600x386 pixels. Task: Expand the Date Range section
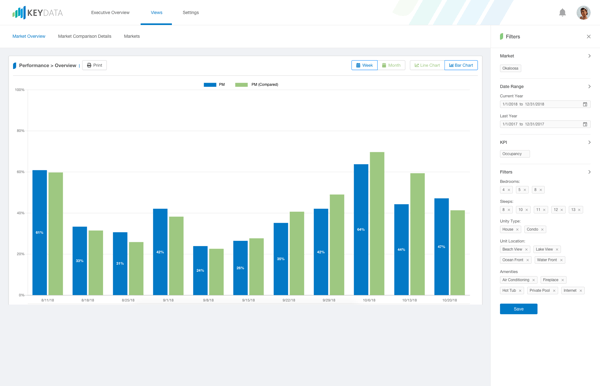click(x=589, y=86)
